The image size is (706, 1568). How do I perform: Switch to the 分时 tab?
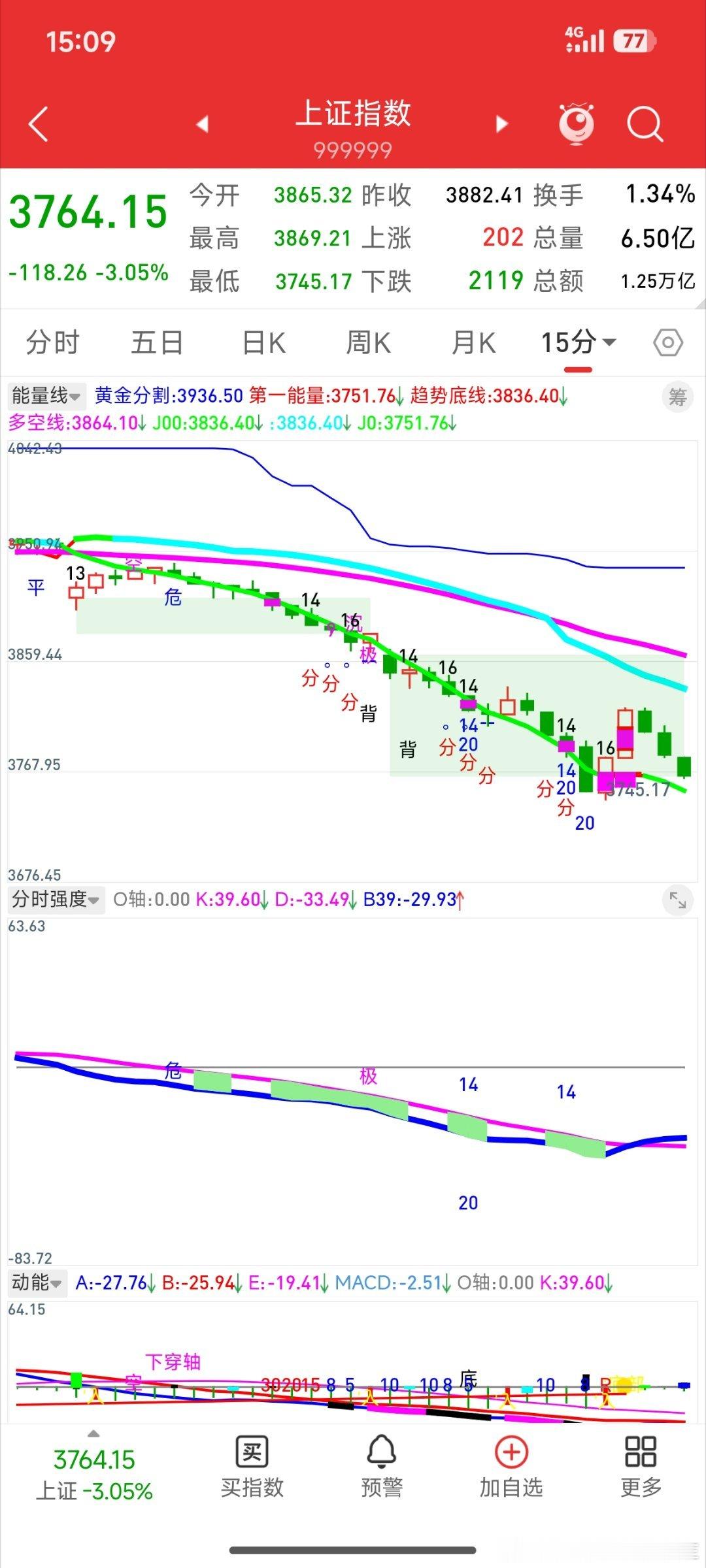(x=53, y=342)
